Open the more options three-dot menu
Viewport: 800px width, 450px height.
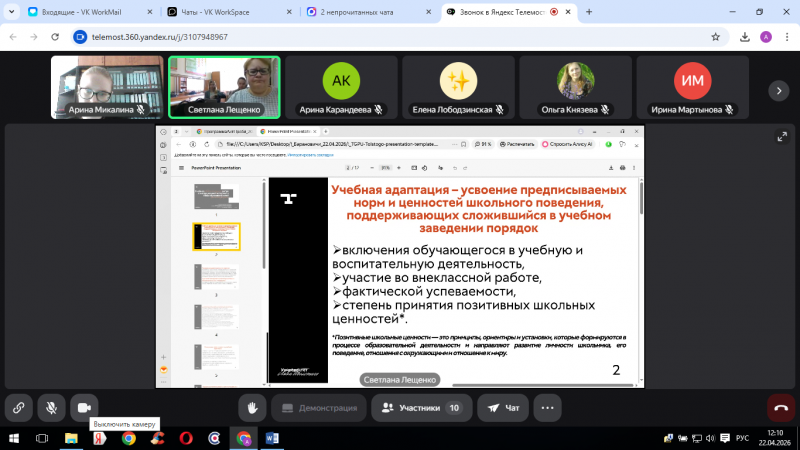[x=547, y=407]
